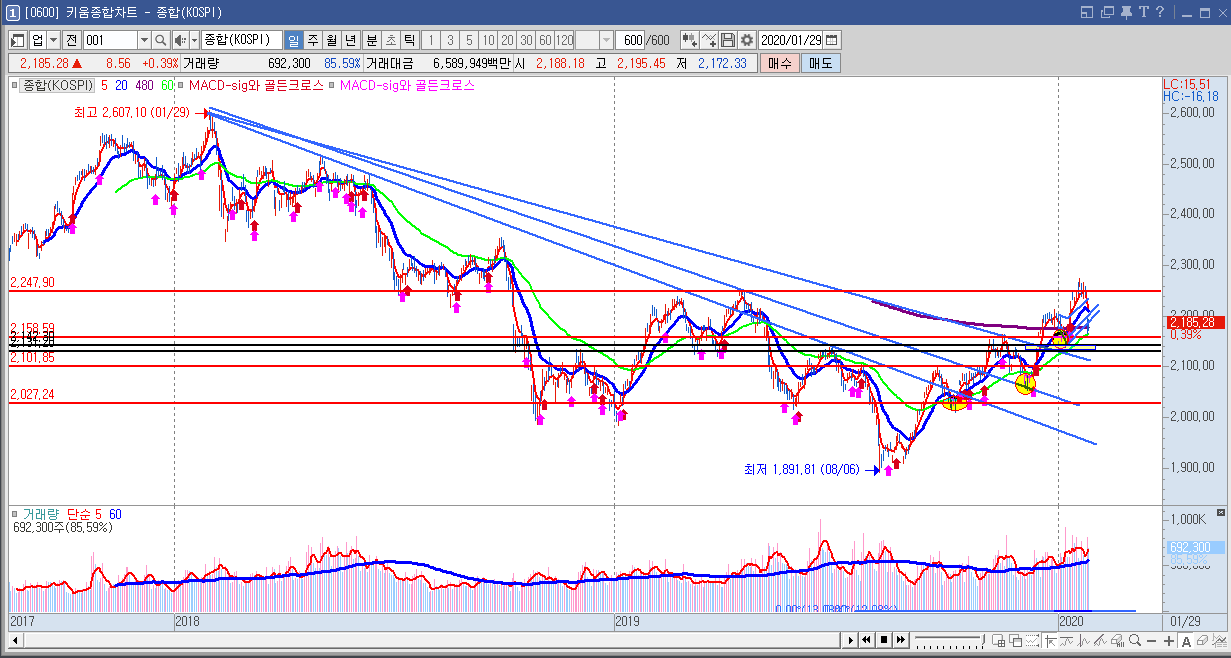Click the 거래량 volume panel label
1231x658 pixels.
43,514
